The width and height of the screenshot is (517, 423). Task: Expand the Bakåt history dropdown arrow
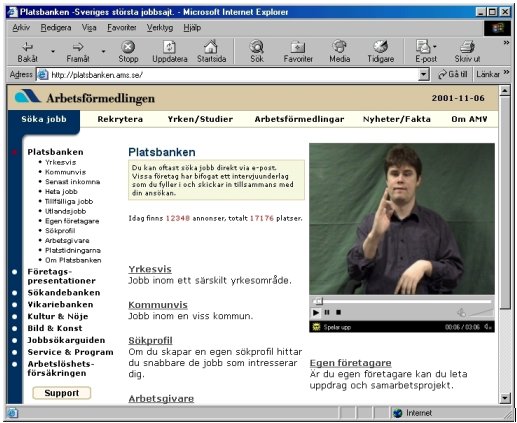[x=53, y=52]
